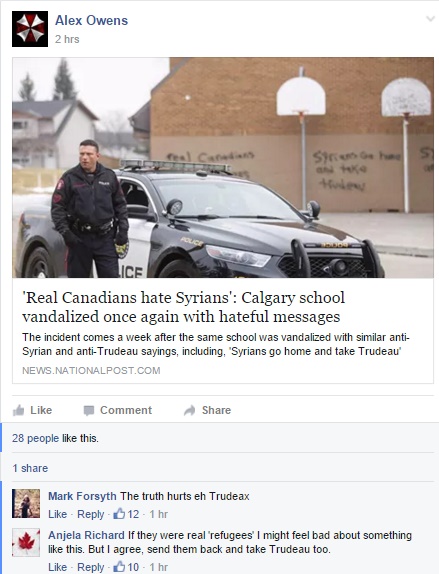Image resolution: width=439 pixels, height=574 pixels.
Task: View the 10 likes on Anjela's comment
Action: pos(126,567)
